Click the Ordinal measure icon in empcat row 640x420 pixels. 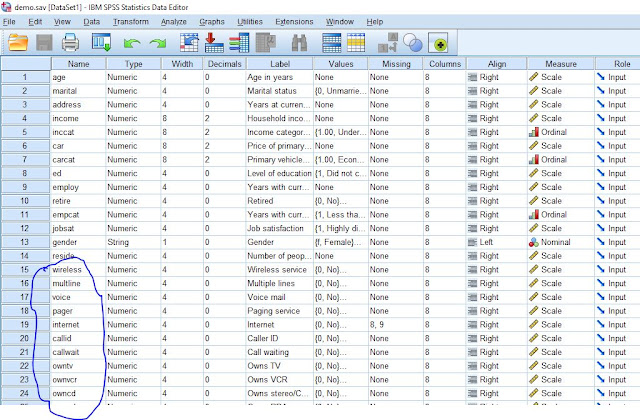pos(533,215)
